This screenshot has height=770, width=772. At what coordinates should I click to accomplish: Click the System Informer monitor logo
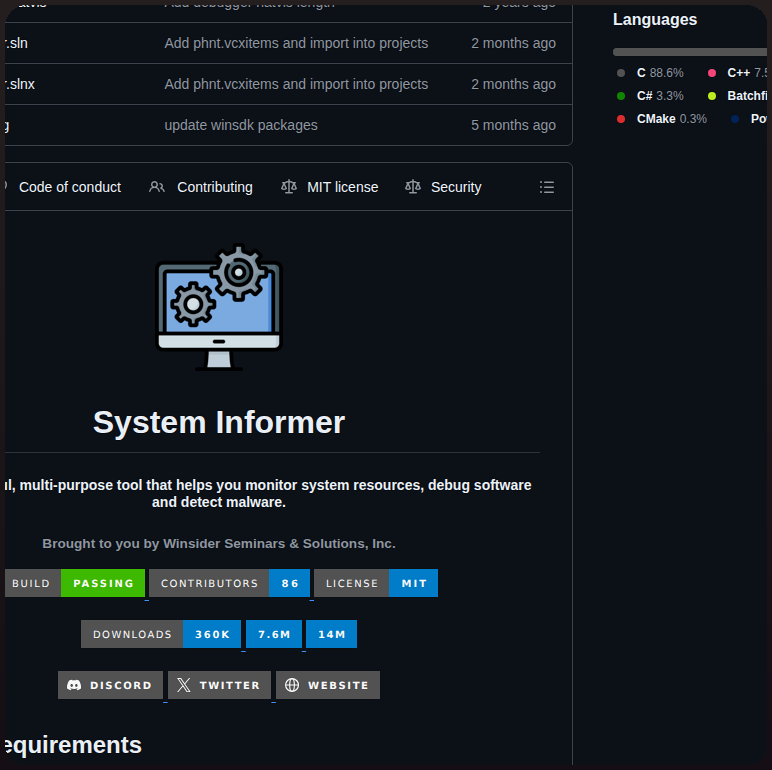(219, 307)
